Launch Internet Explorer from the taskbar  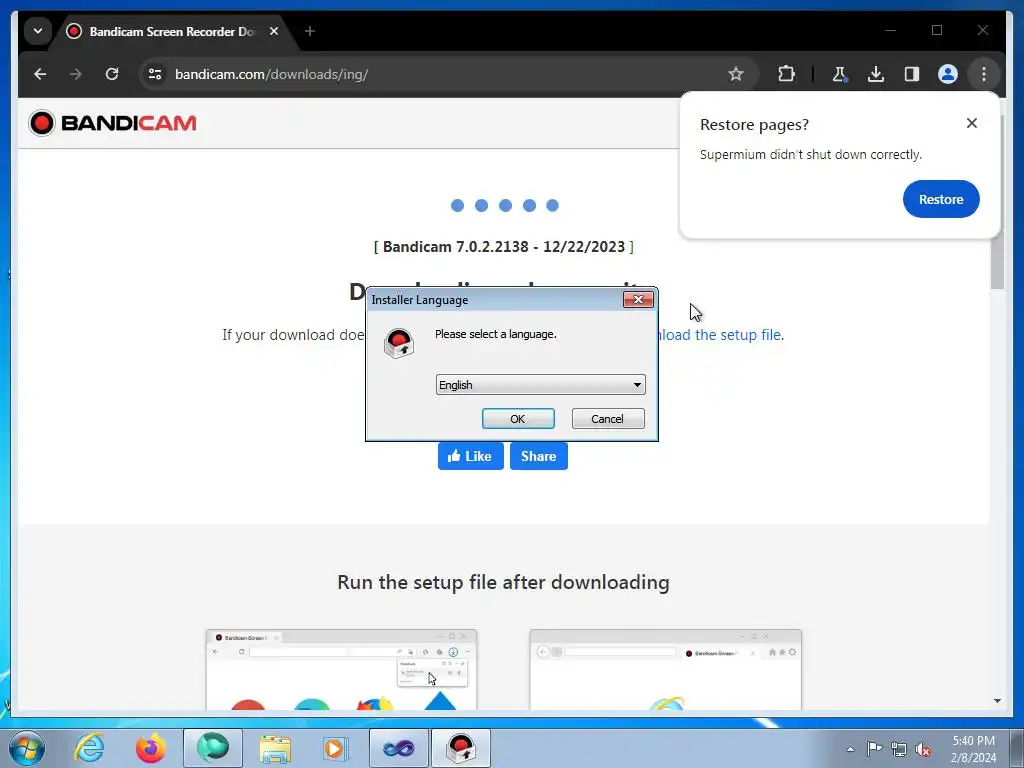pos(89,748)
